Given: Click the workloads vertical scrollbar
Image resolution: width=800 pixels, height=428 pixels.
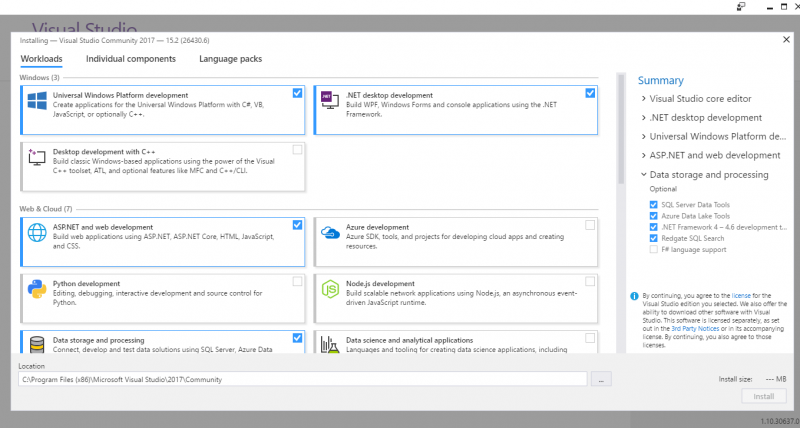Looking at the screenshot, I should point(621,128).
